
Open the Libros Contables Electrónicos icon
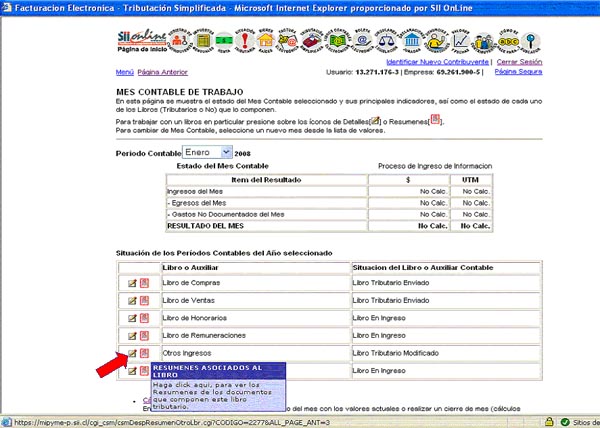pos(337,41)
